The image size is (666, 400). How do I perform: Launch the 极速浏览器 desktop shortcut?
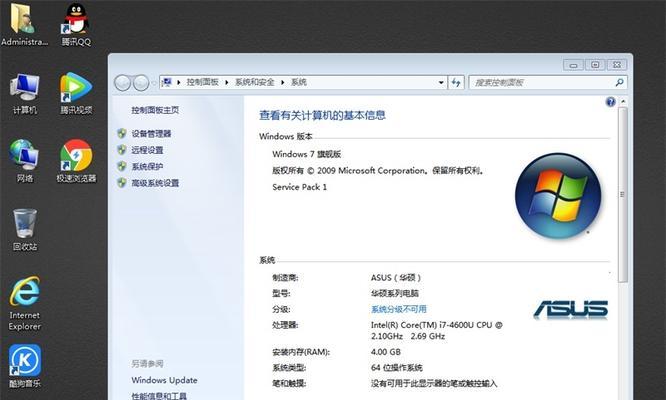pos(76,161)
